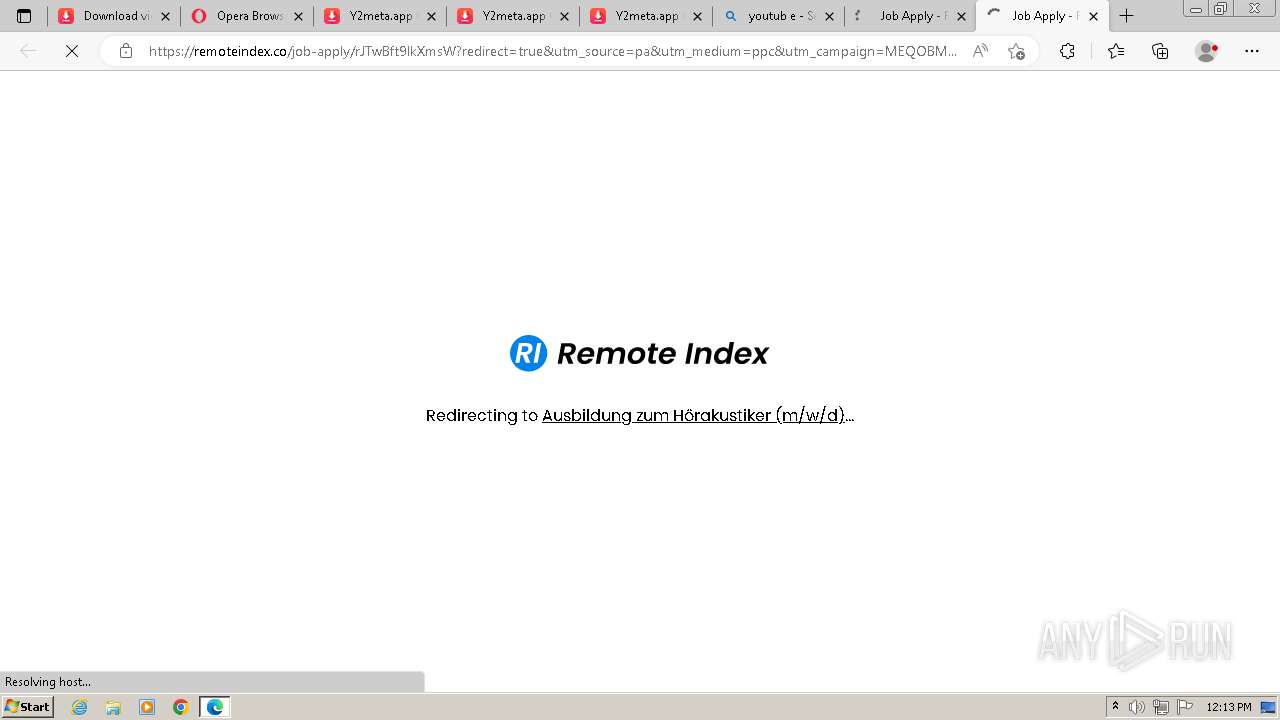Open File Explorer from taskbar
This screenshot has width=1280, height=720.
pyautogui.click(x=113, y=707)
